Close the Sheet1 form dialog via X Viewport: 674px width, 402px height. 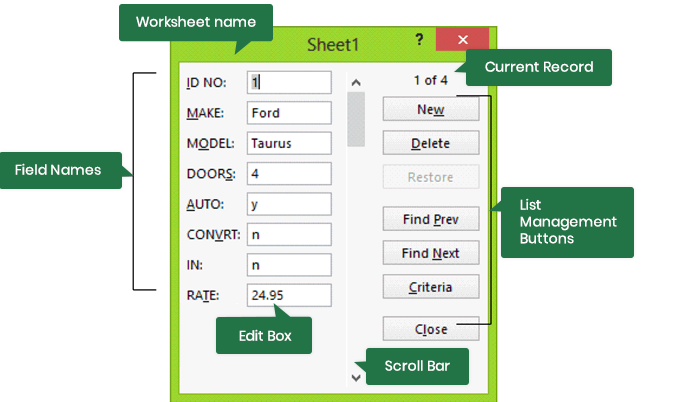pyautogui.click(x=463, y=40)
